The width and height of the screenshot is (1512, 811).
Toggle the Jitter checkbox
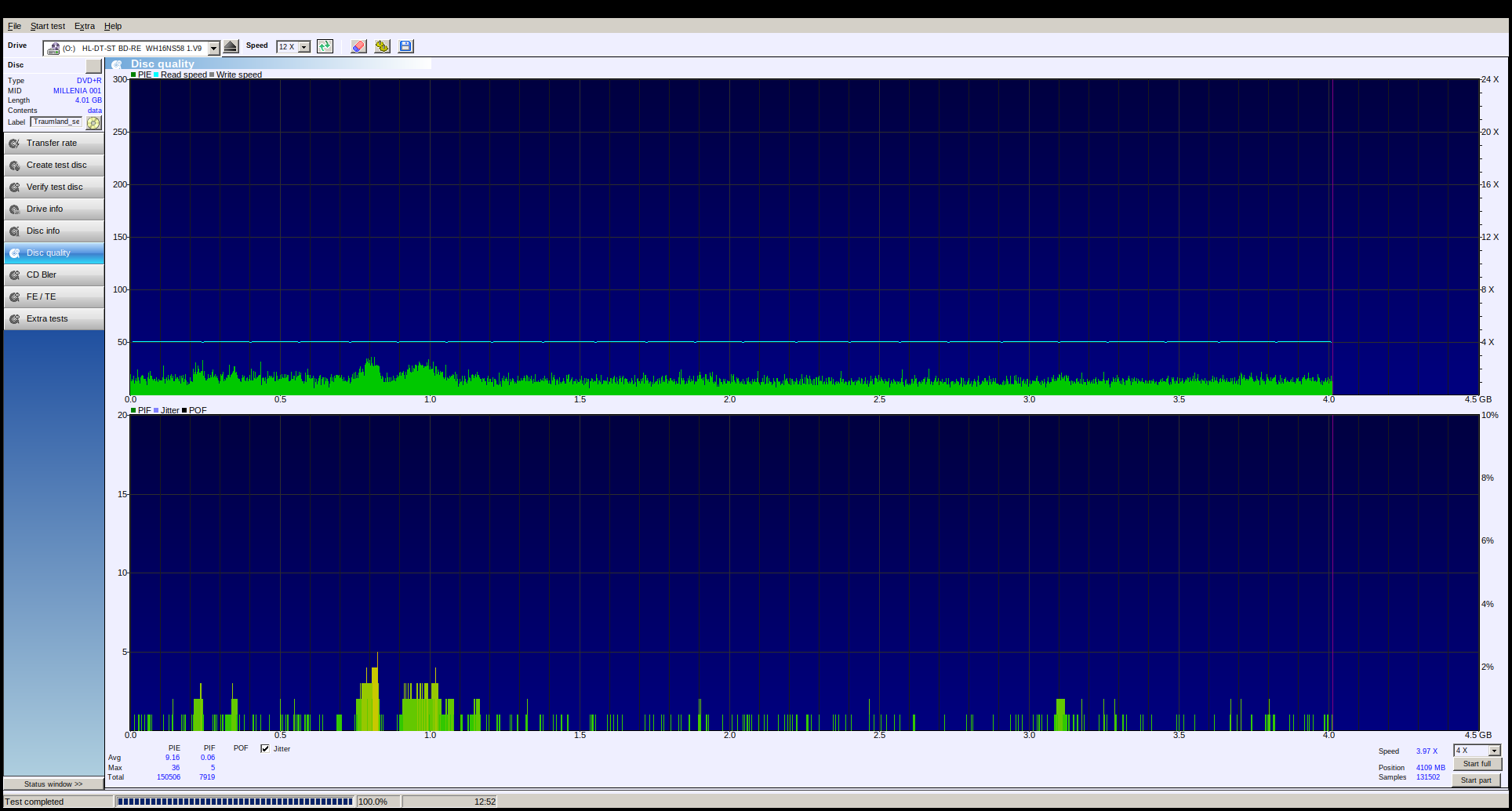(265, 748)
